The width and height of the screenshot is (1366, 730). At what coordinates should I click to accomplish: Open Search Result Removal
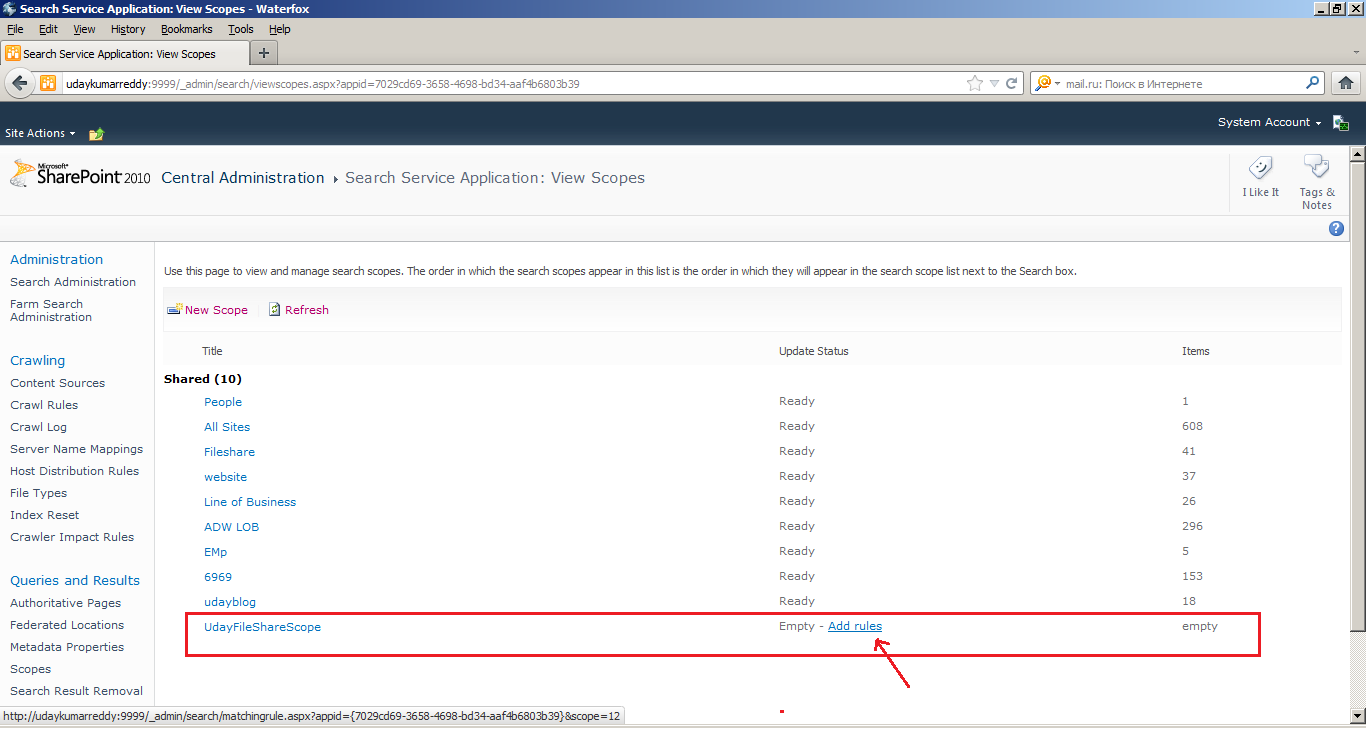pyautogui.click(x=76, y=691)
